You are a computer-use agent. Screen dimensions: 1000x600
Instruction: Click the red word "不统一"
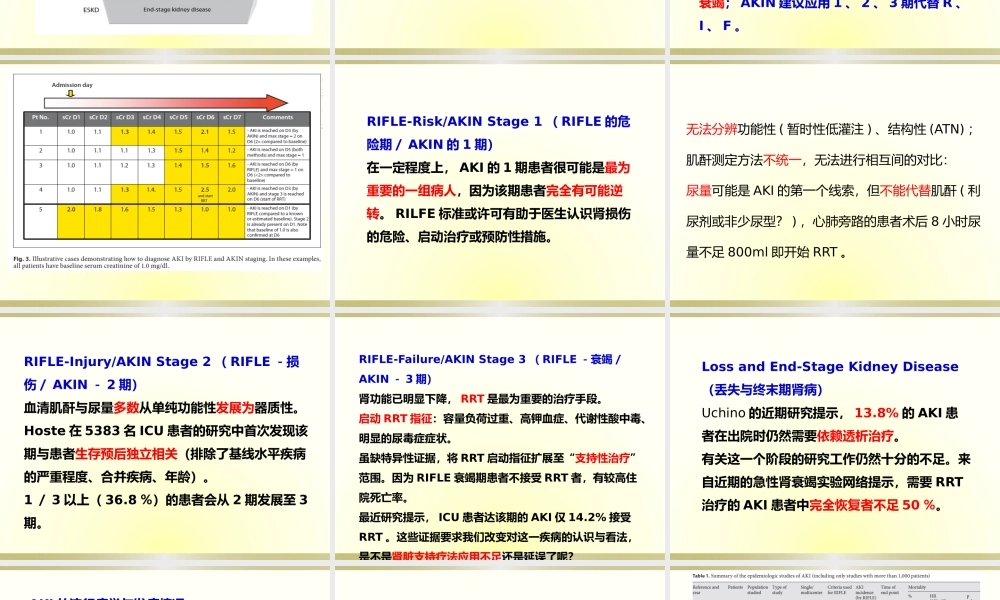click(x=782, y=160)
